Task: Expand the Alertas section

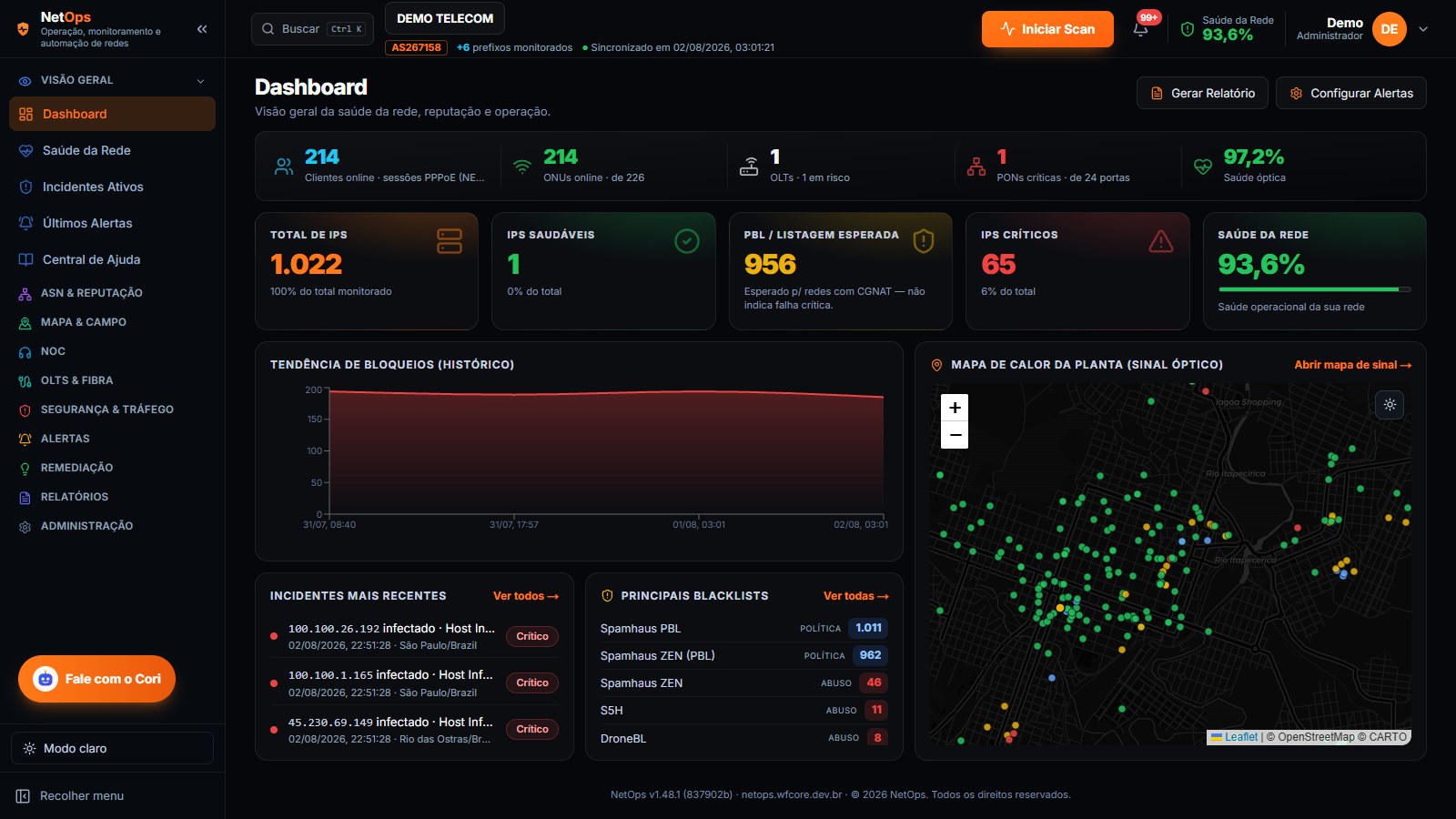Action: click(x=112, y=439)
